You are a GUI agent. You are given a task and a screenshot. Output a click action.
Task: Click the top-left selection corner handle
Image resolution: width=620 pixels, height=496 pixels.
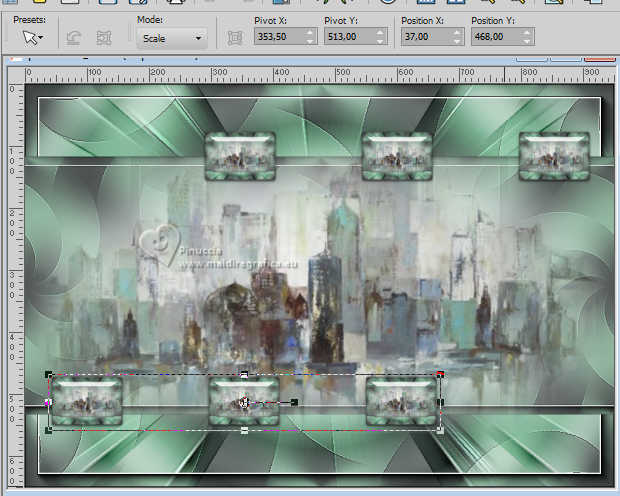tap(49, 374)
